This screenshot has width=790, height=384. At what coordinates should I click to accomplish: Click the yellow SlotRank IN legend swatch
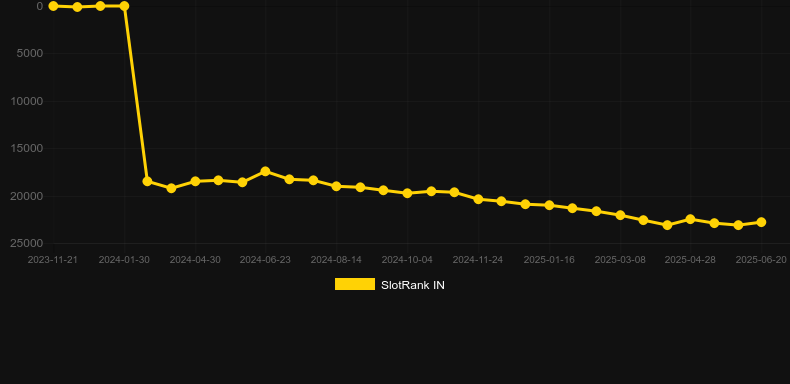[x=355, y=284]
